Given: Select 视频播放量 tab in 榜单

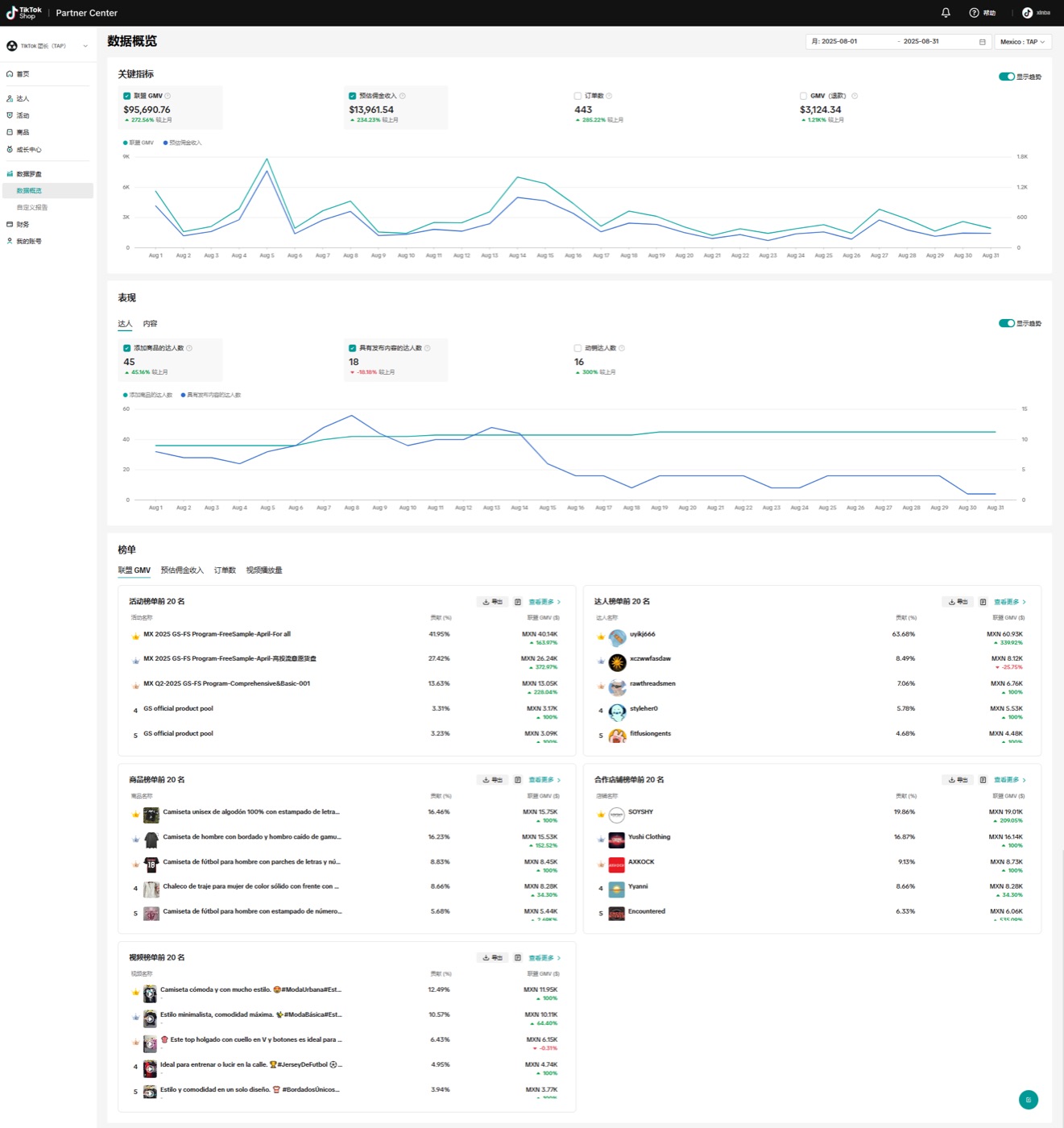Looking at the screenshot, I should (264, 570).
